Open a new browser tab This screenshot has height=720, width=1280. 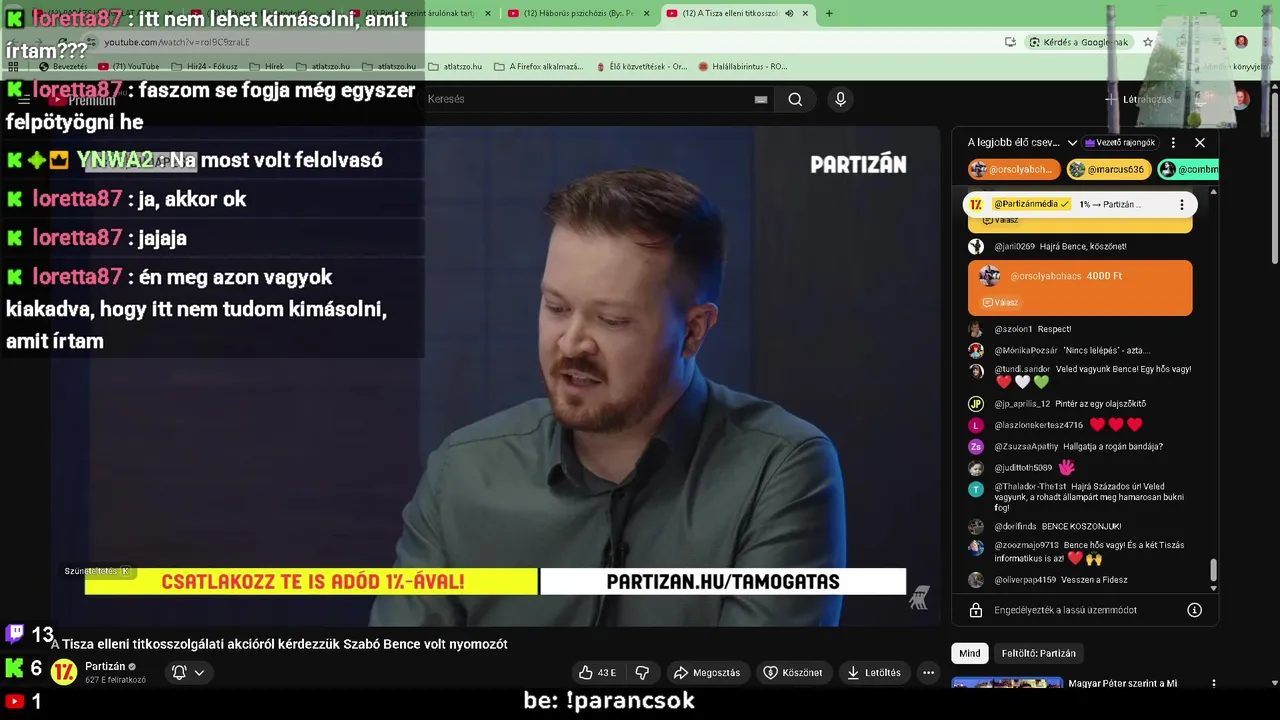(829, 13)
